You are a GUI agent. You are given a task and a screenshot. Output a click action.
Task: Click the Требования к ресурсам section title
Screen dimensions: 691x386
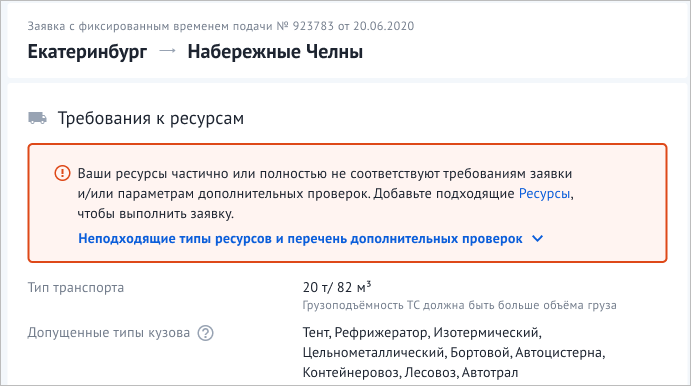pos(151,119)
